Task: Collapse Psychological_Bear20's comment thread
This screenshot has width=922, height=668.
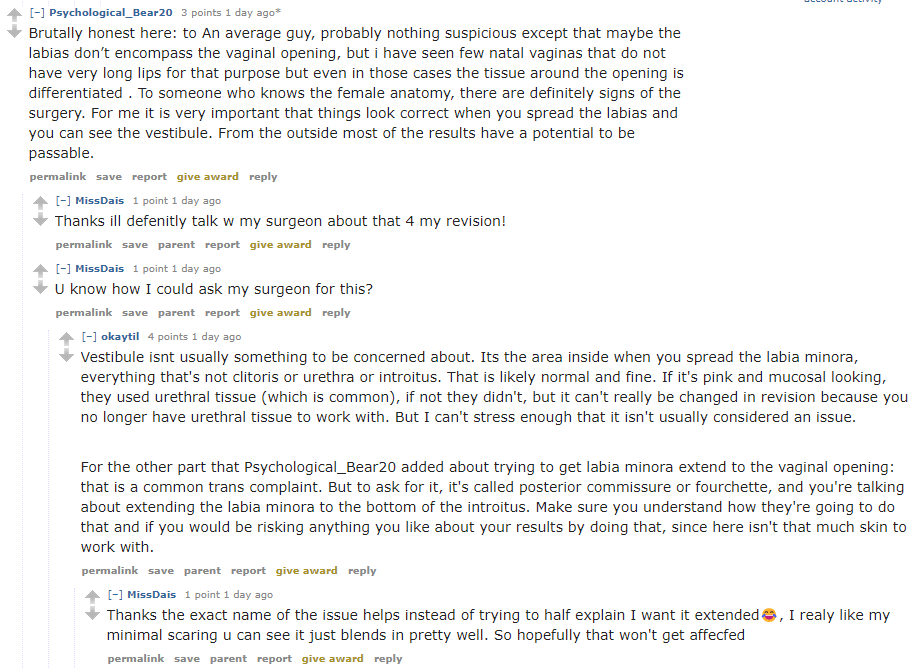Action: point(37,12)
